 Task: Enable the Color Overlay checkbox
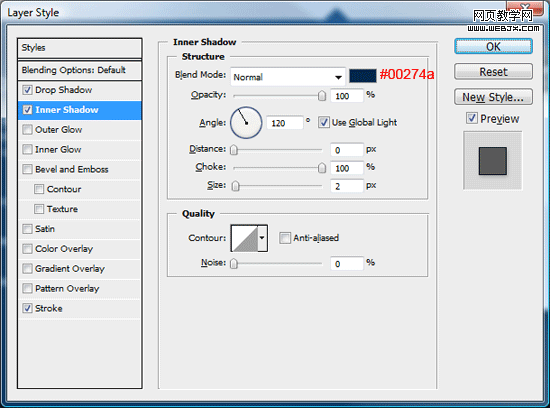(x=27, y=249)
